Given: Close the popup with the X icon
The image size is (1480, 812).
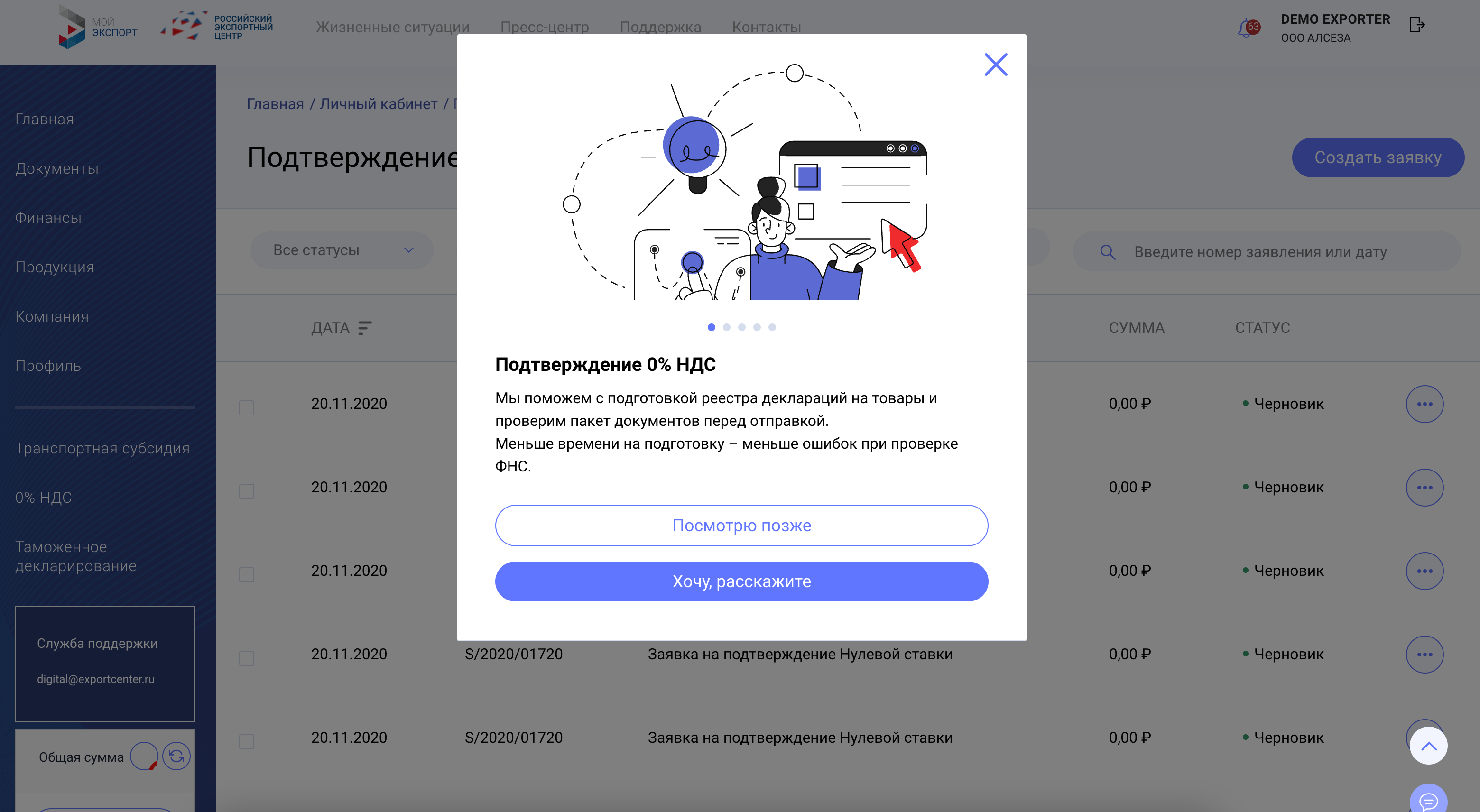Looking at the screenshot, I should pyautogui.click(x=996, y=65).
